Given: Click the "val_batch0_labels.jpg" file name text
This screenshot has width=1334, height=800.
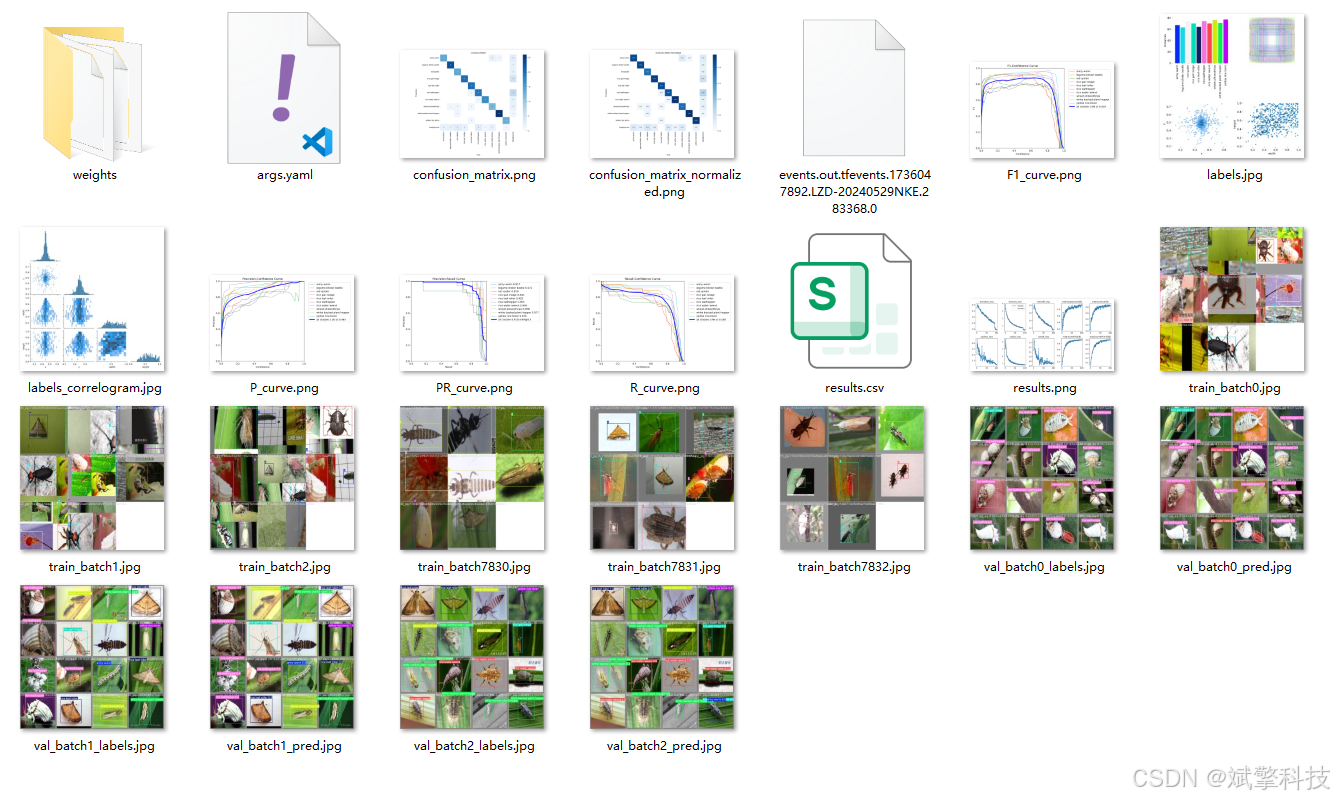Looking at the screenshot, I should click(1044, 567).
